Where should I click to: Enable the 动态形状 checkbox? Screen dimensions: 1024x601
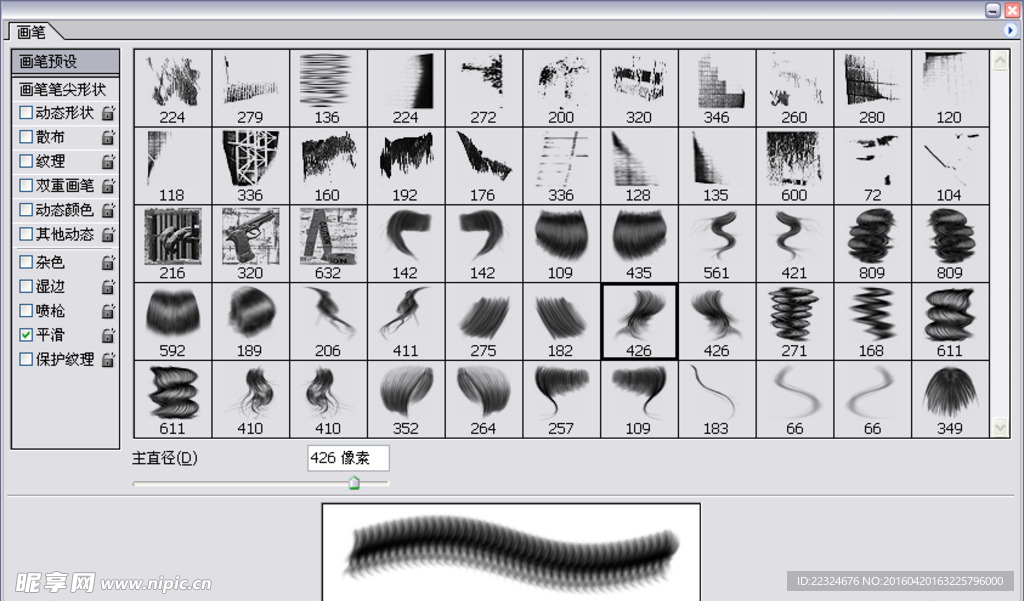27,112
